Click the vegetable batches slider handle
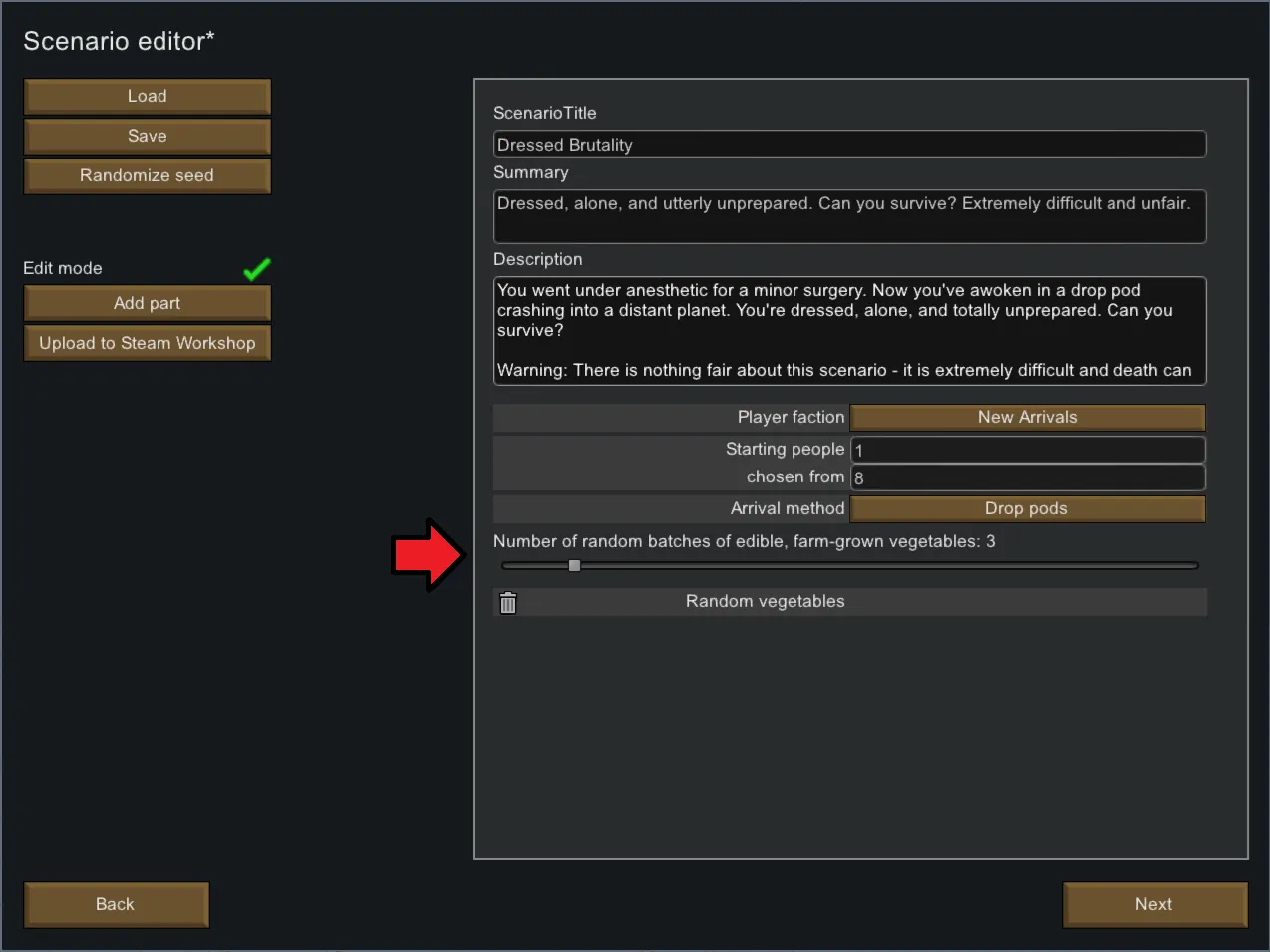 (x=574, y=566)
